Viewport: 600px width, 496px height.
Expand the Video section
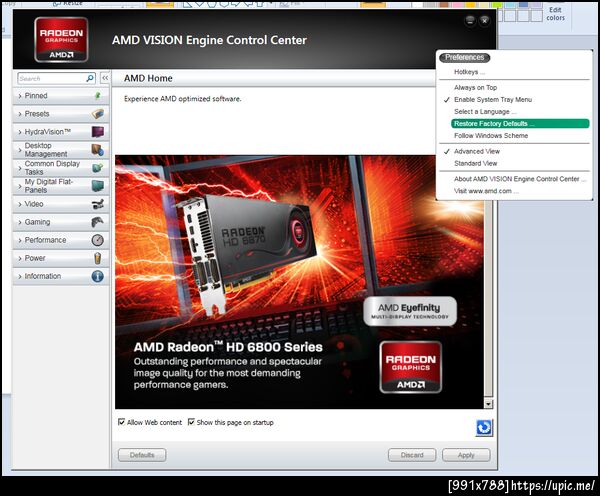(x=61, y=204)
